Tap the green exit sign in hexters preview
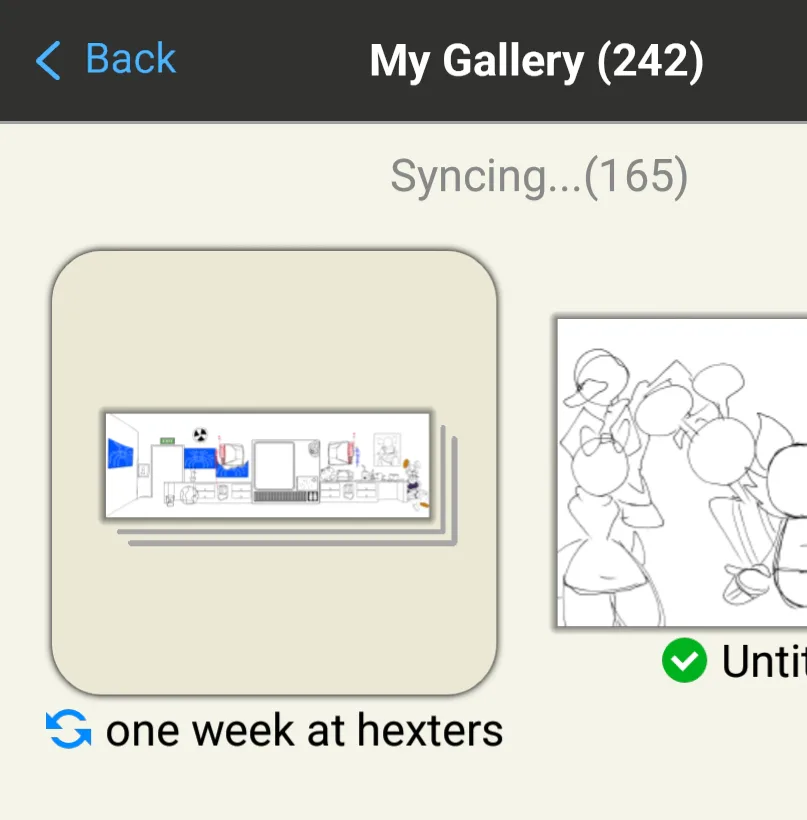The height and width of the screenshot is (820, 807). point(167,440)
